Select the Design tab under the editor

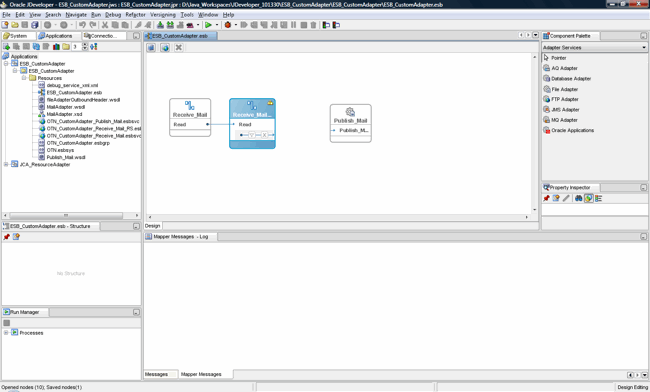coord(153,226)
